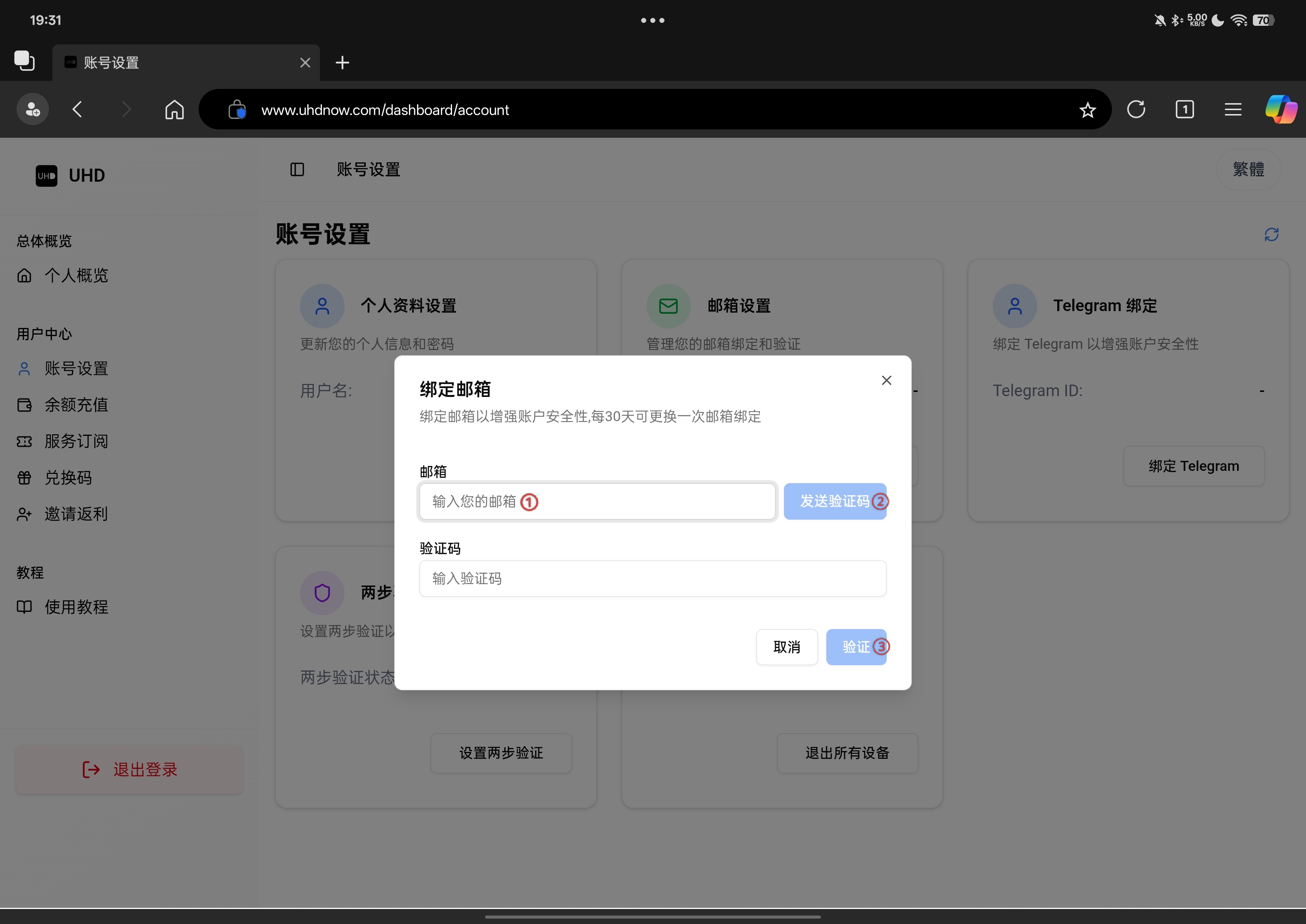Close the 绑定邮箱 dialog
Screen dimensions: 1306x924
tap(886, 380)
